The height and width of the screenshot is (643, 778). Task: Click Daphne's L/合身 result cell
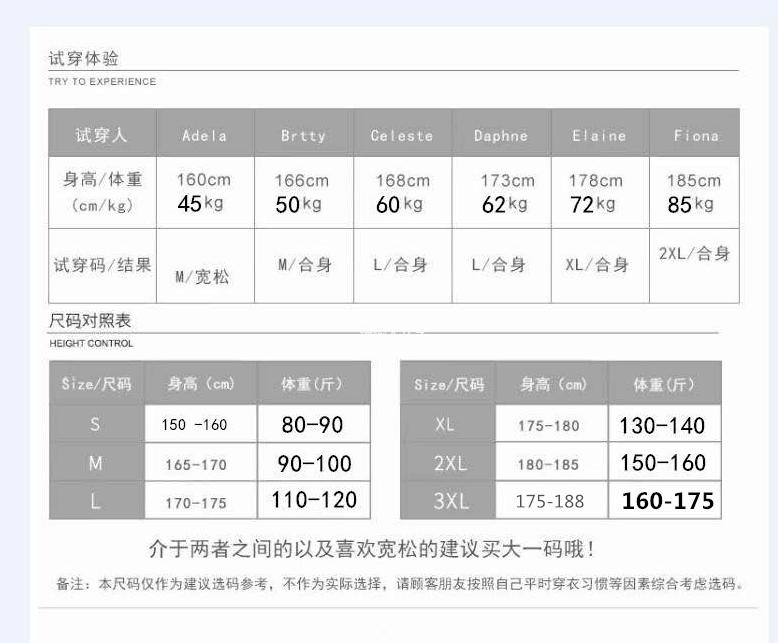click(x=501, y=265)
